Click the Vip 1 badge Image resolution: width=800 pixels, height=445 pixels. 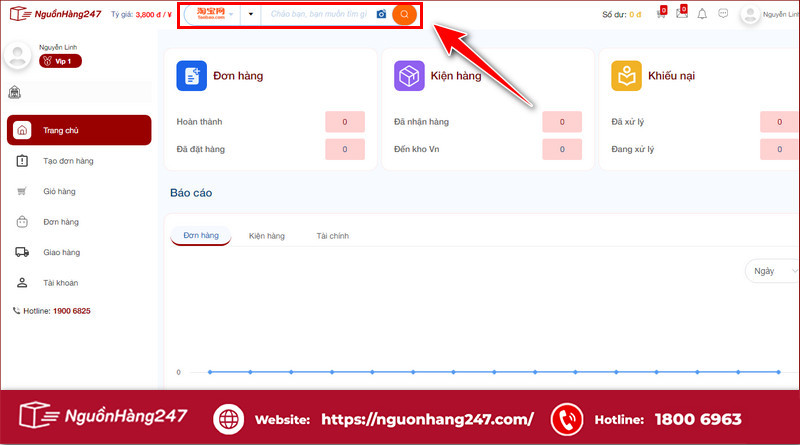(x=61, y=61)
